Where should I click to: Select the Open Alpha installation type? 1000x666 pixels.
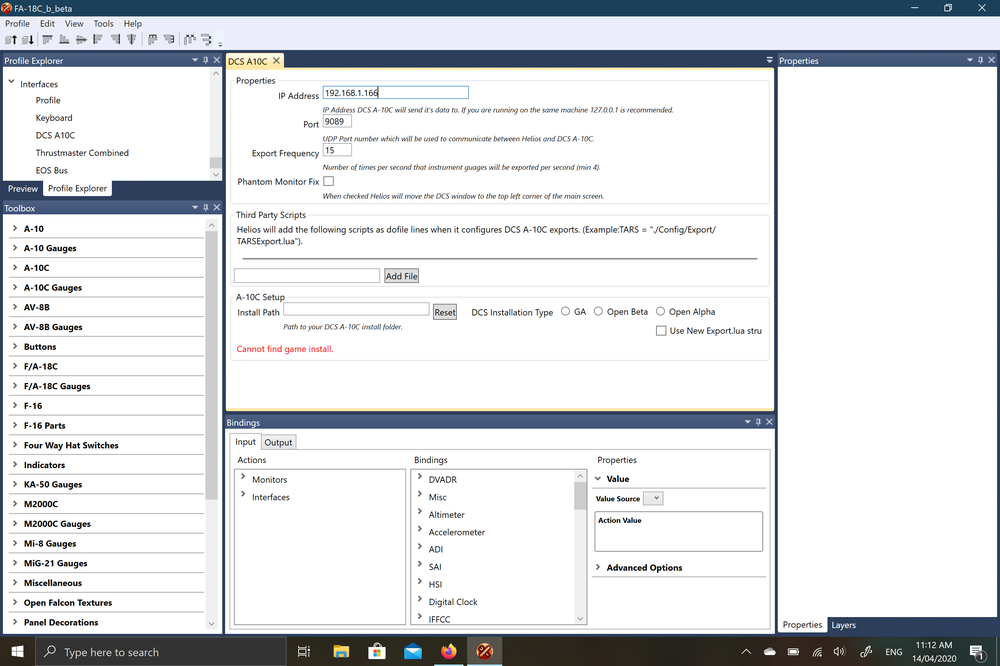click(x=661, y=311)
